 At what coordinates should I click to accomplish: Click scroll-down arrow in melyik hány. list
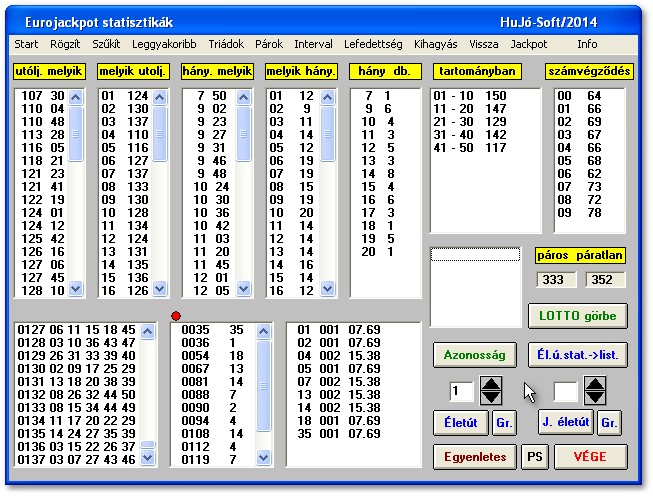click(328, 288)
